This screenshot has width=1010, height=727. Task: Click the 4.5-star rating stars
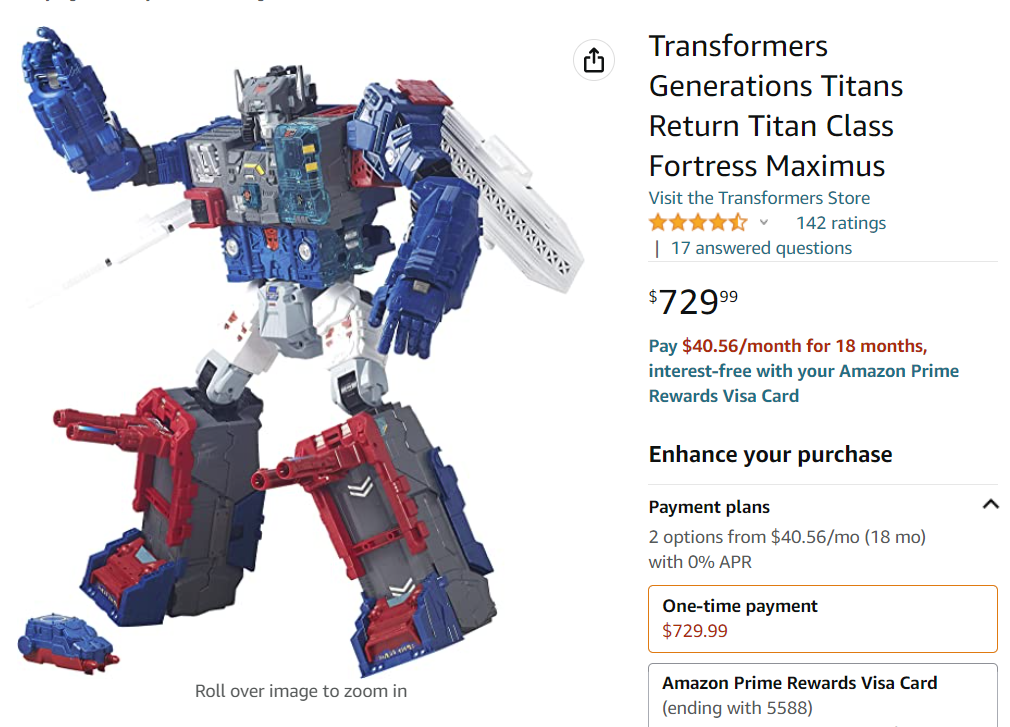(x=697, y=223)
